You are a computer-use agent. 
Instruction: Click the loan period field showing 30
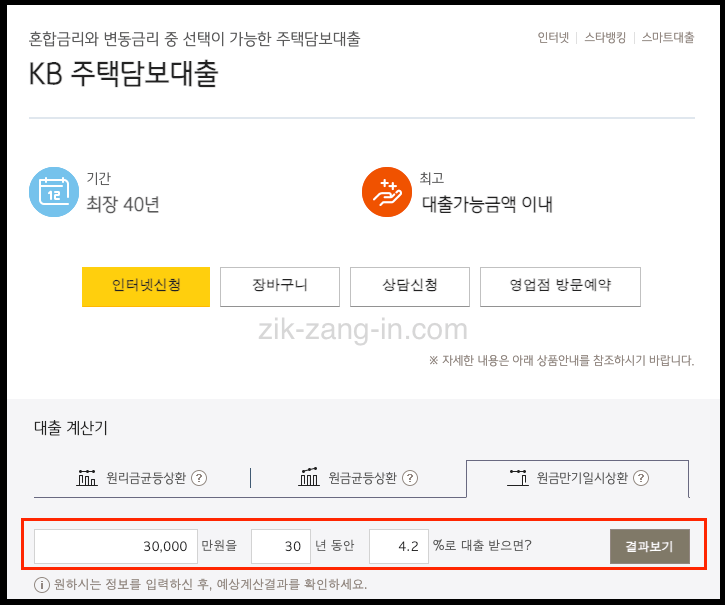point(281,546)
